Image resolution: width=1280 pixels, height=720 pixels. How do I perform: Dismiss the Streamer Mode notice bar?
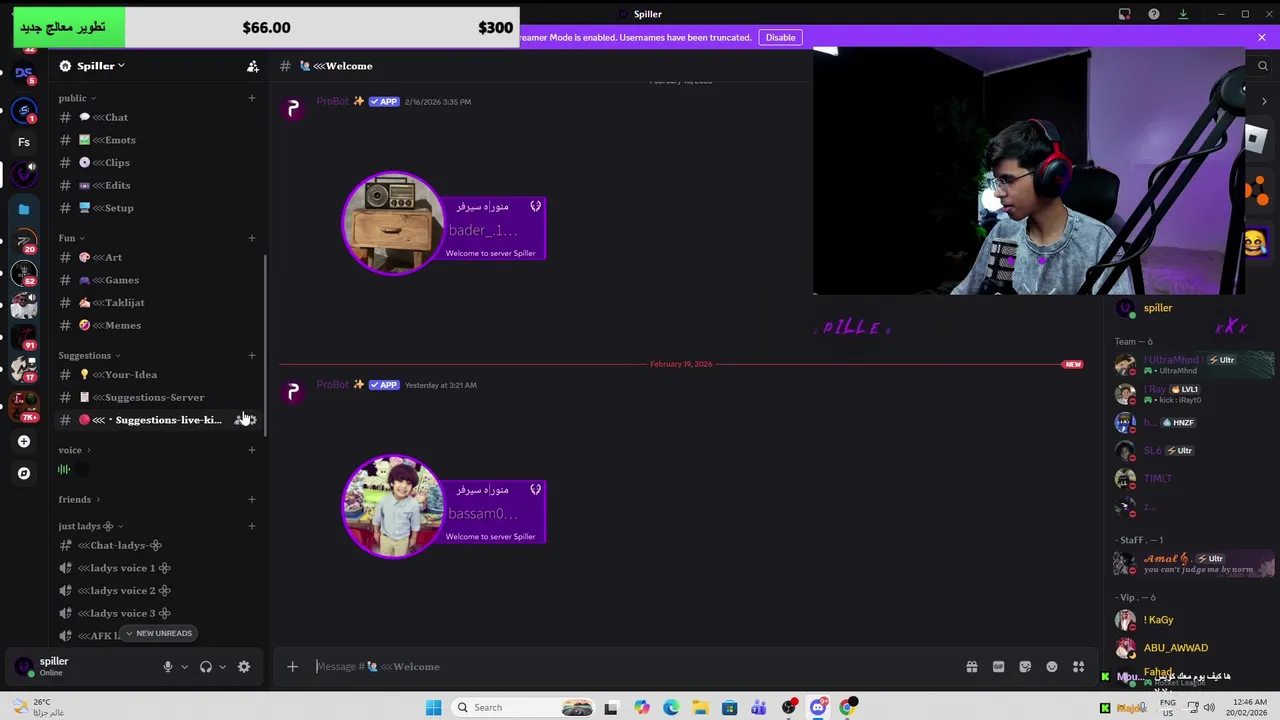[x=1262, y=37]
